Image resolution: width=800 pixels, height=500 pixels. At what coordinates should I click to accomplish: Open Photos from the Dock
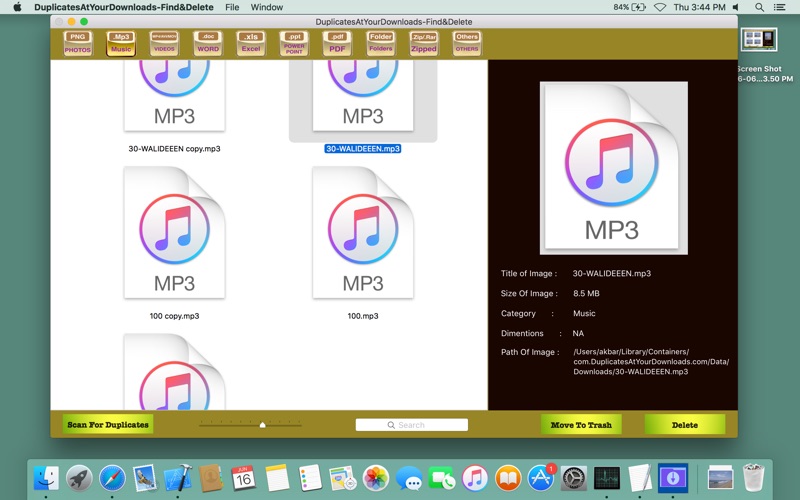point(376,479)
